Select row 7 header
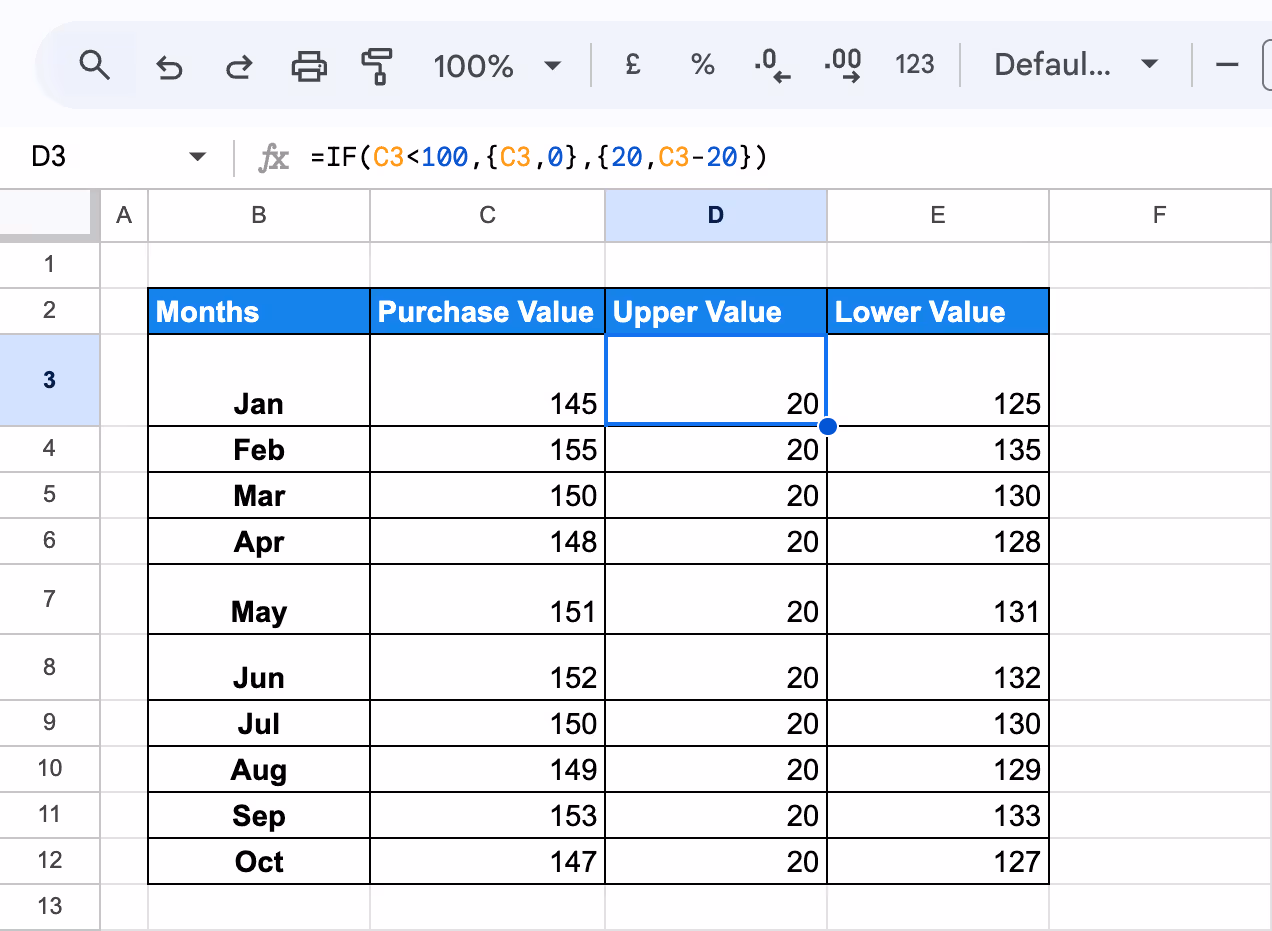 [x=50, y=599]
